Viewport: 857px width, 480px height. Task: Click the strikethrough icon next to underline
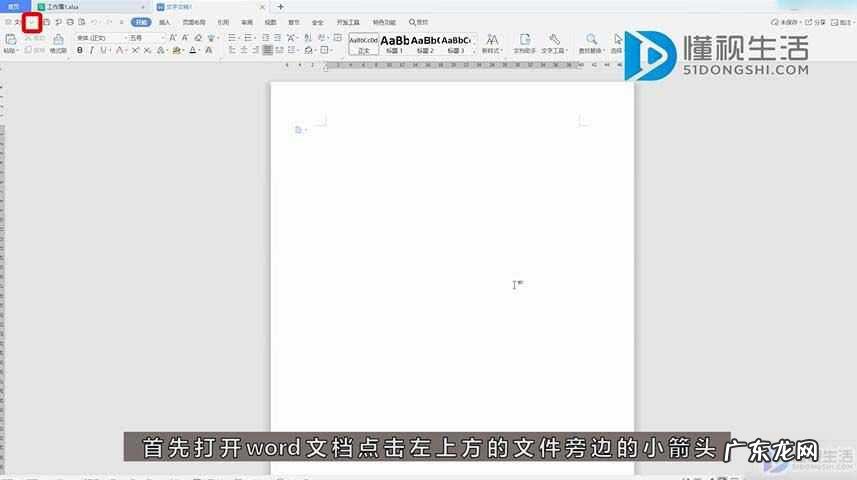[119, 50]
